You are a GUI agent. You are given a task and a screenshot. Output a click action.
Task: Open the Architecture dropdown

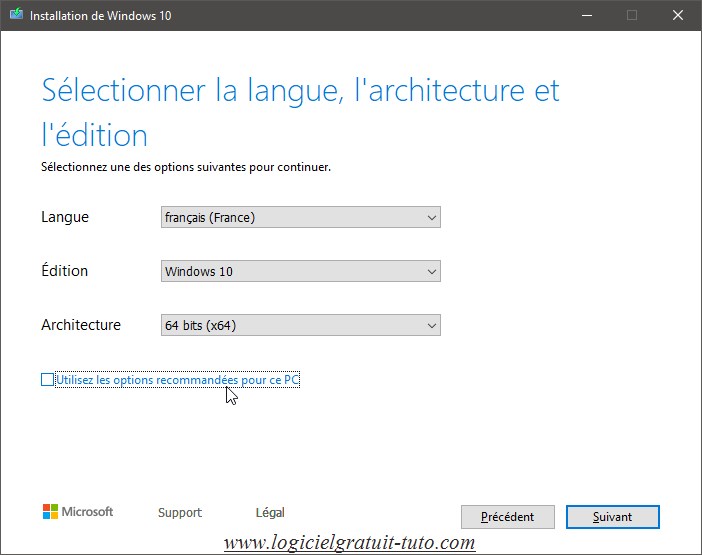click(x=301, y=325)
